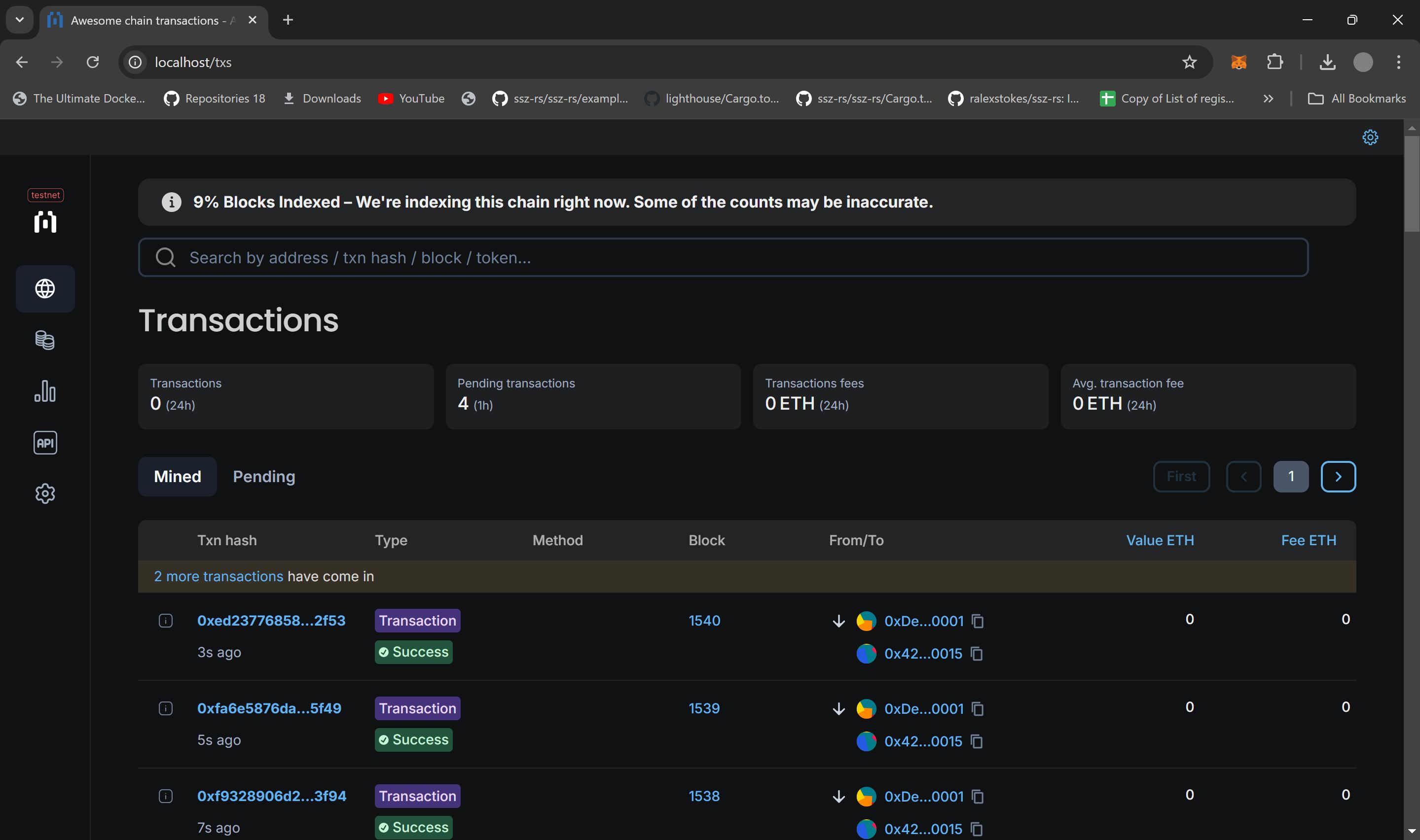Copy 0x42...0015 address in block 1538 row

(977, 829)
